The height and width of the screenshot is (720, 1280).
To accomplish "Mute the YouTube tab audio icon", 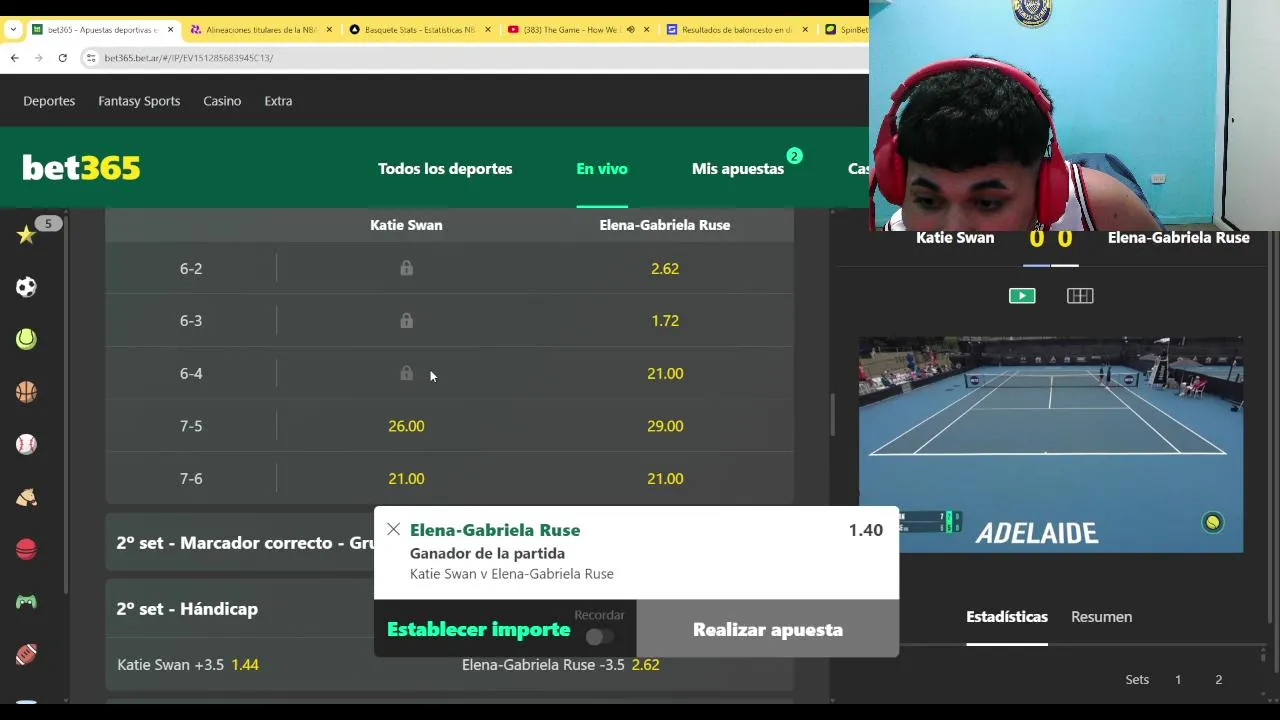I will pos(630,30).
